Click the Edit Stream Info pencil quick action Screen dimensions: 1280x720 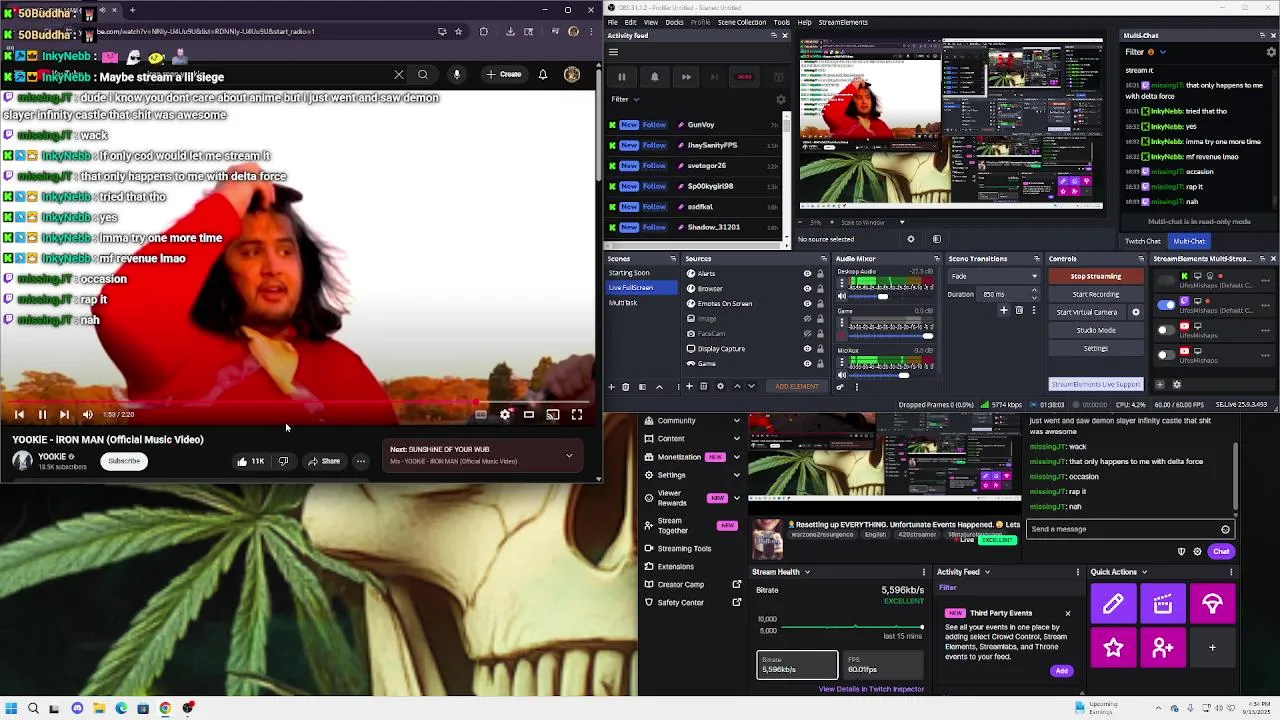click(x=1113, y=604)
